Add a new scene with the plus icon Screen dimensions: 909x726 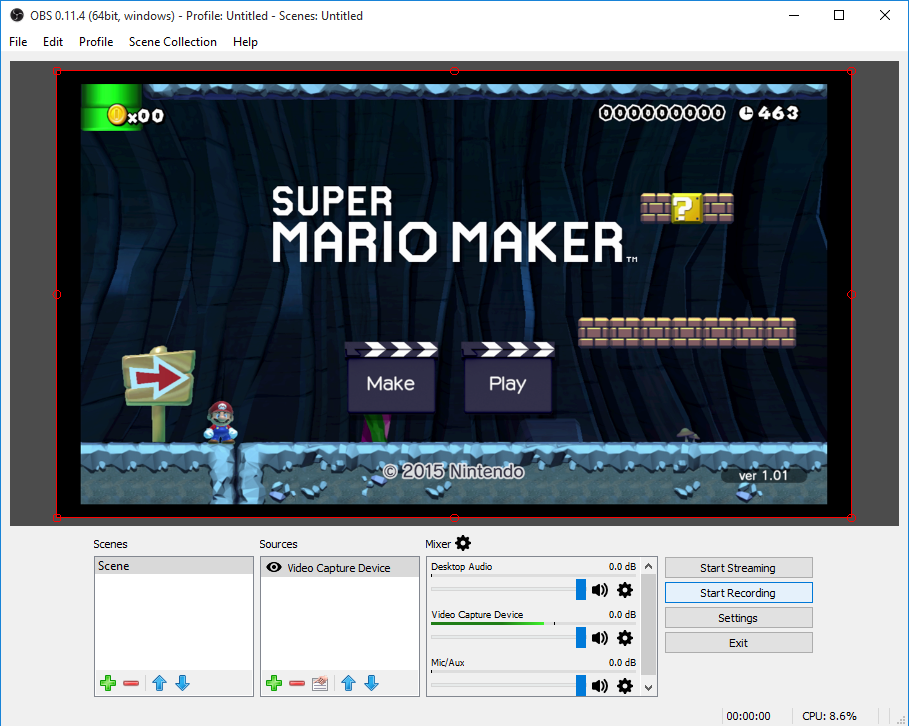click(108, 683)
